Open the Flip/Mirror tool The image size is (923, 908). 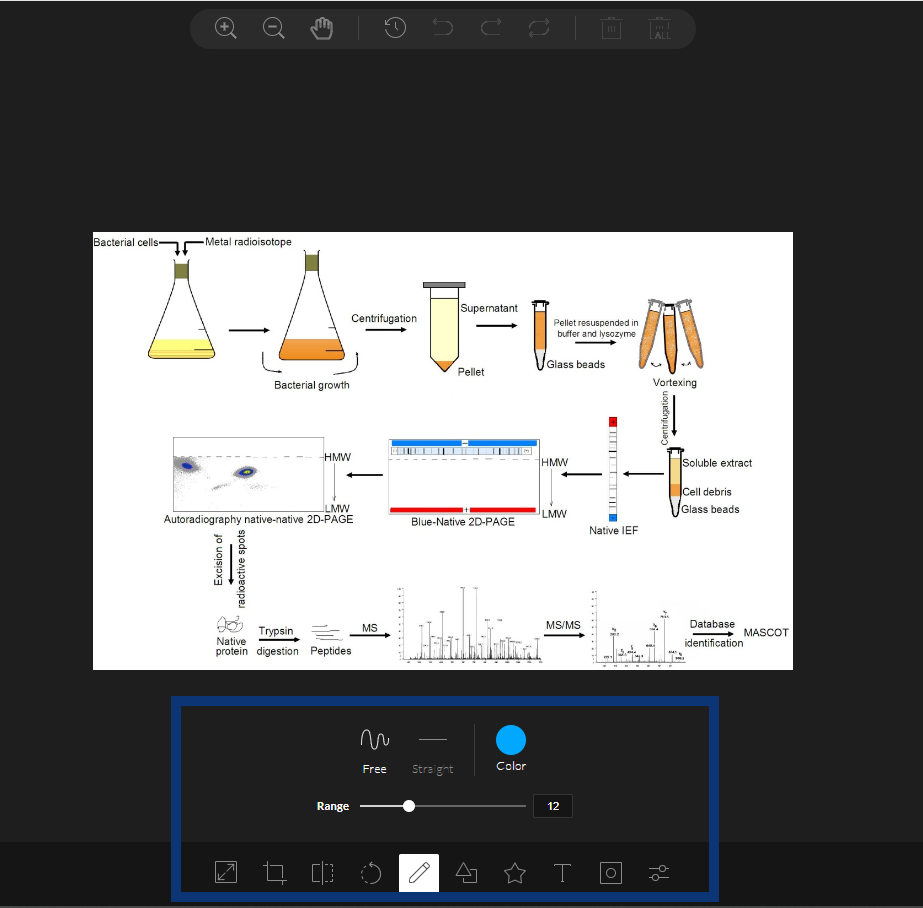[322, 872]
